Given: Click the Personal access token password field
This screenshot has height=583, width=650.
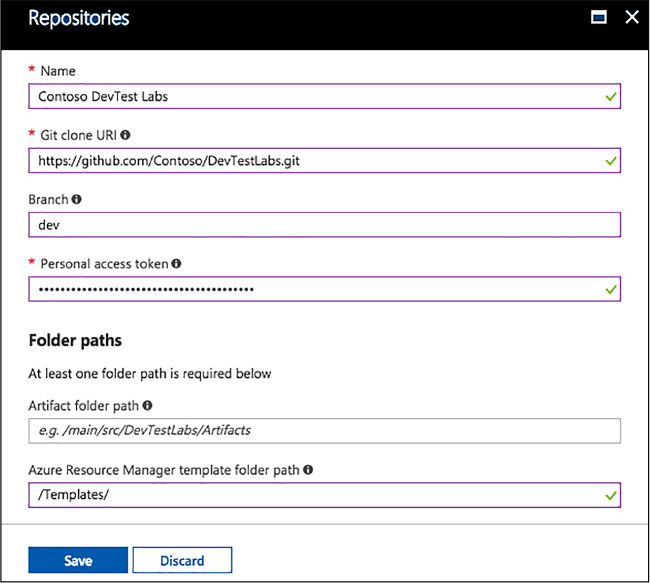Looking at the screenshot, I should [325, 289].
